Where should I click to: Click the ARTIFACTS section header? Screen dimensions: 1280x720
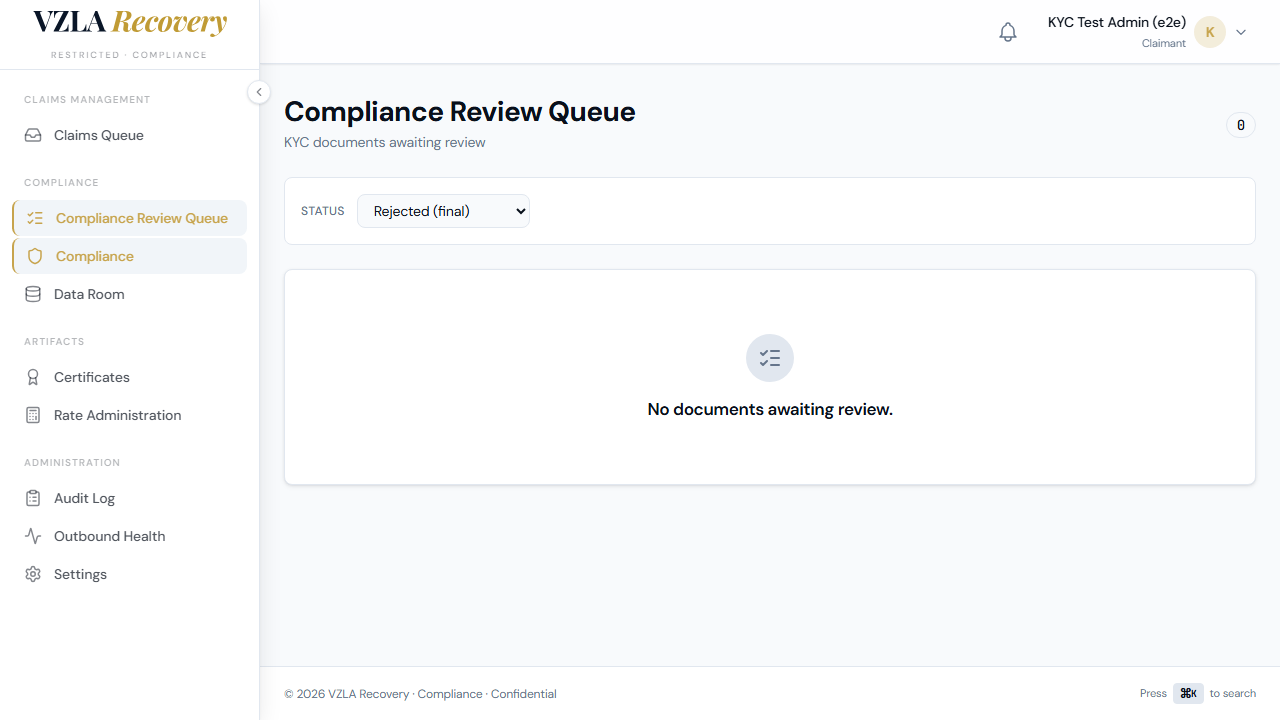pyautogui.click(x=54, y=342)
